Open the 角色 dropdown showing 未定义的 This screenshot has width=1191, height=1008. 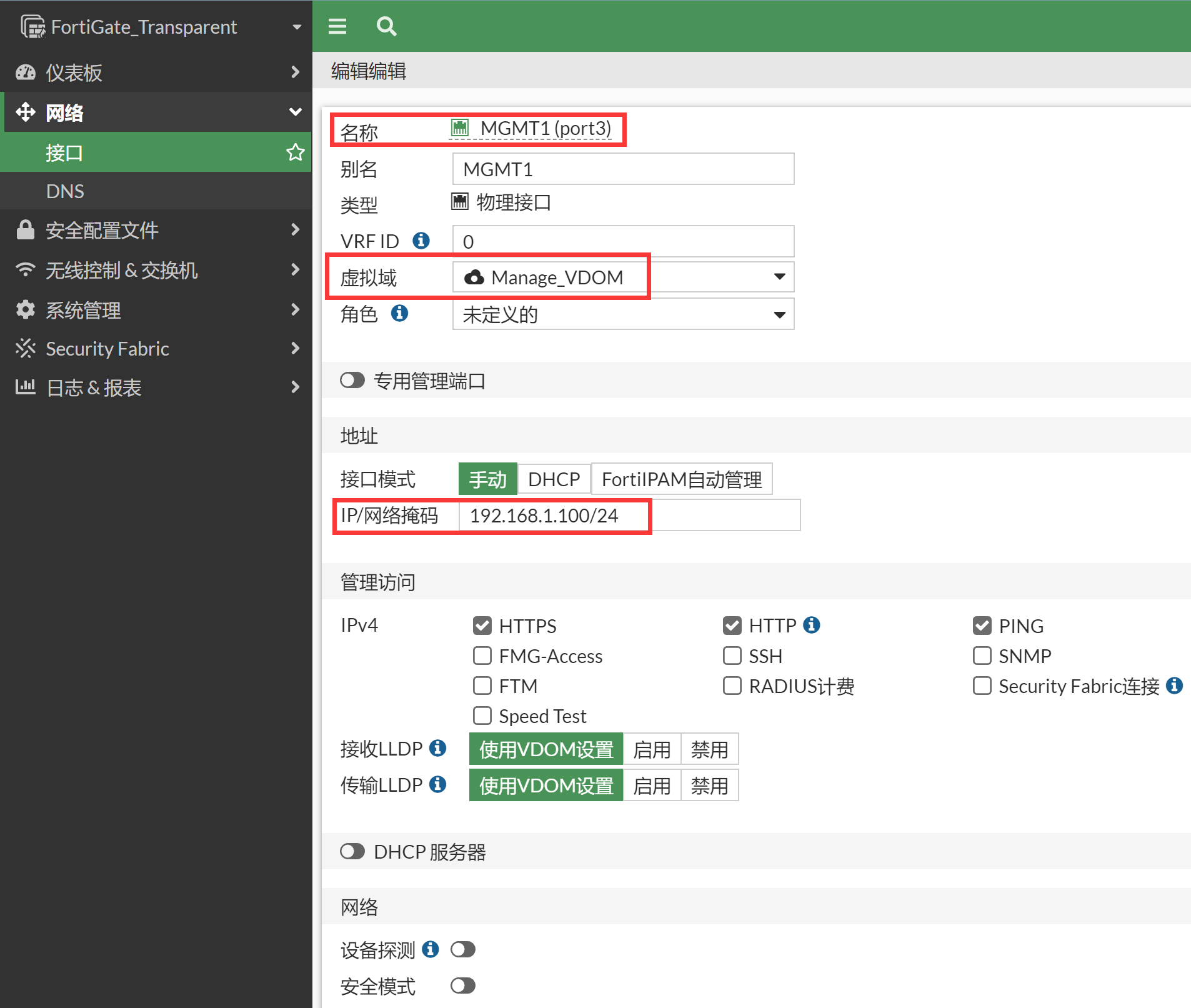click(x=622, y=314)
